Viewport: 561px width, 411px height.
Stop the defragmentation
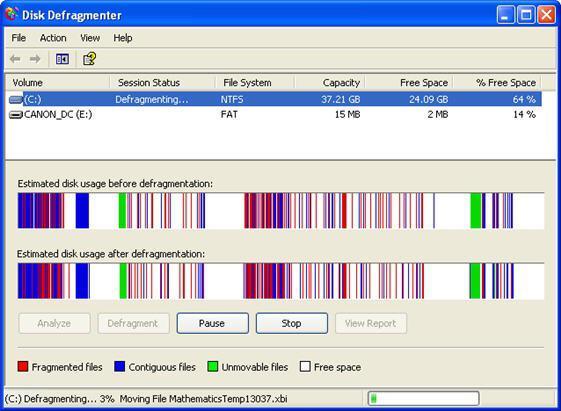click(292, 323)
